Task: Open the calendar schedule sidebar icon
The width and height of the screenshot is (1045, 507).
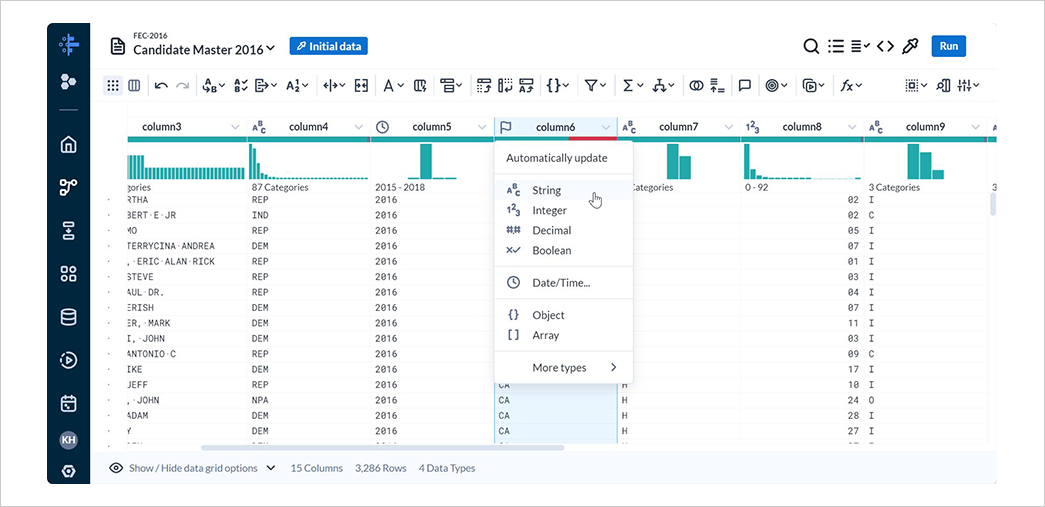Action: tap(68, 403)
